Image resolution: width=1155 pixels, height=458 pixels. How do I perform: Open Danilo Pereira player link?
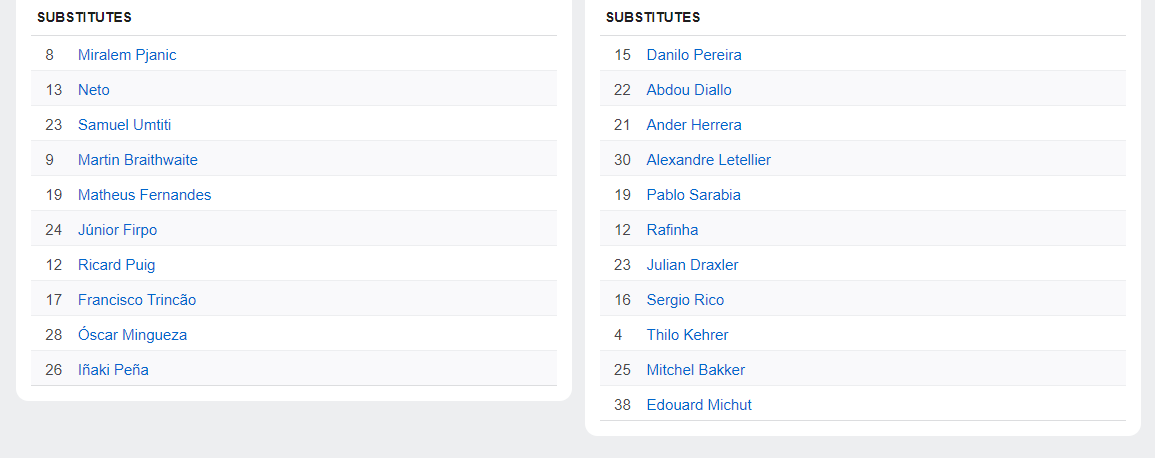(x=694, y=55)
